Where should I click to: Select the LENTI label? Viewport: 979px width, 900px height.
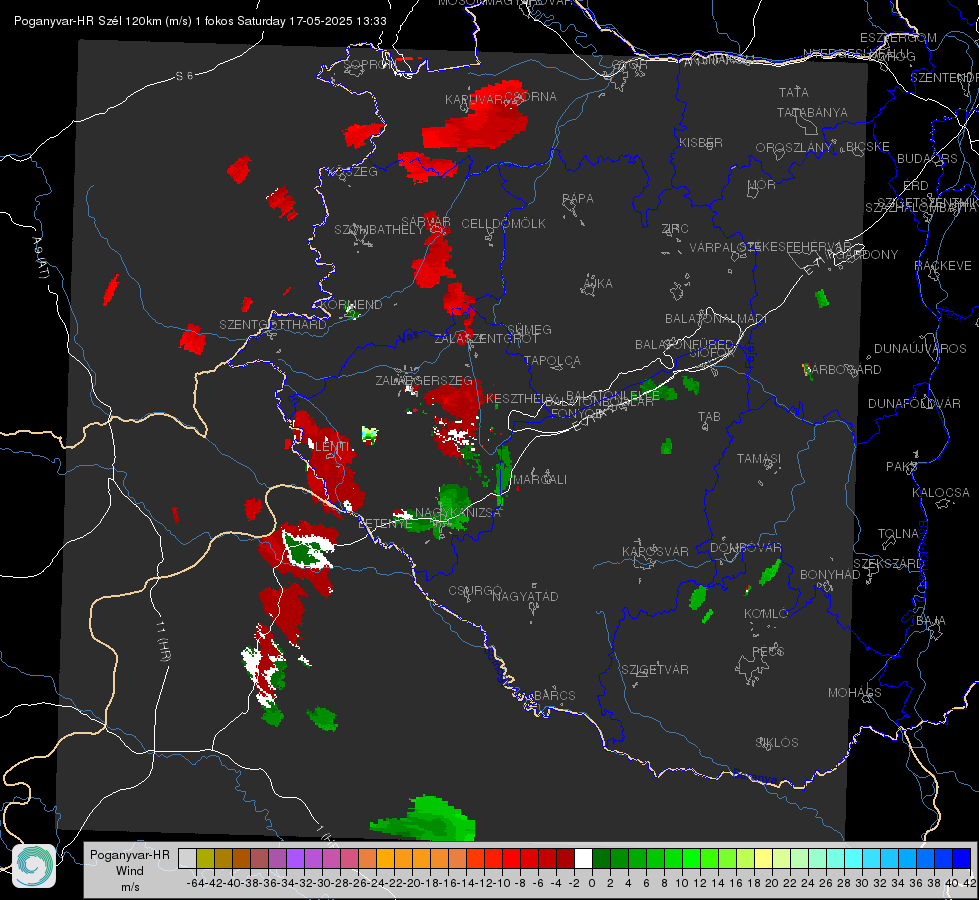332,447
